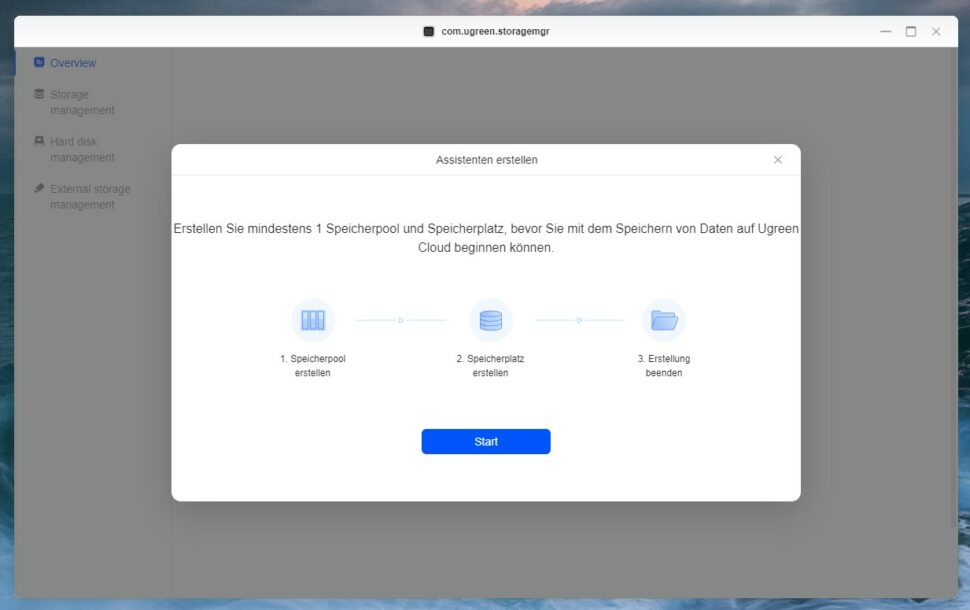Close the com.ugreen.storagemgr window
The width and height of the screenshot is (970, 610).
tap(936, 31)
